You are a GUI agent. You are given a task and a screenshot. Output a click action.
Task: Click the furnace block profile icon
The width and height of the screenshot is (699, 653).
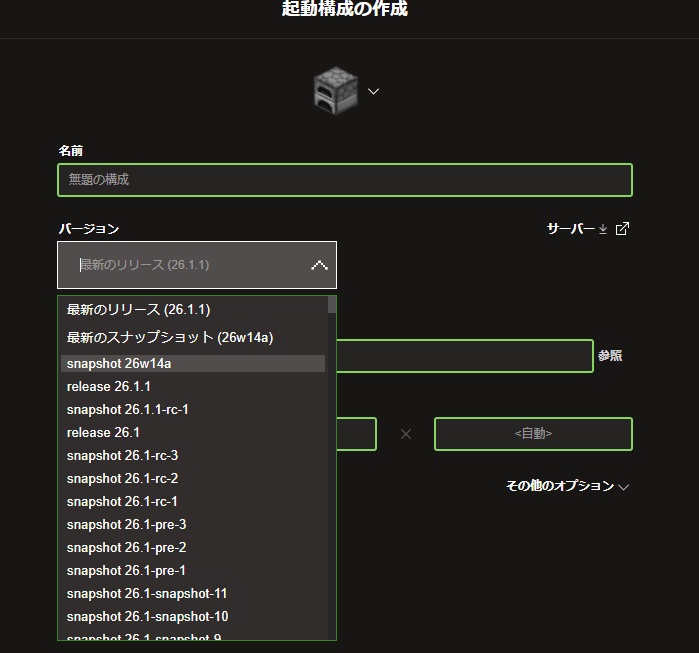click(x=335, y=91)
